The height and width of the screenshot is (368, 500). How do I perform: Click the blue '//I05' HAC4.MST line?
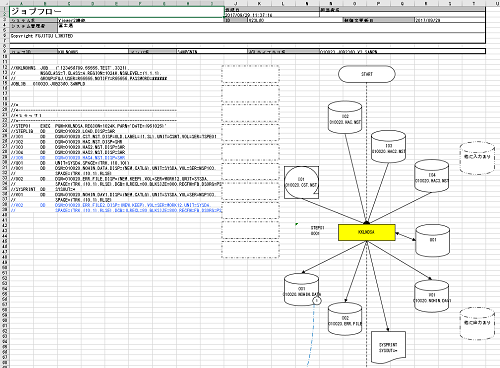[68, 158]
